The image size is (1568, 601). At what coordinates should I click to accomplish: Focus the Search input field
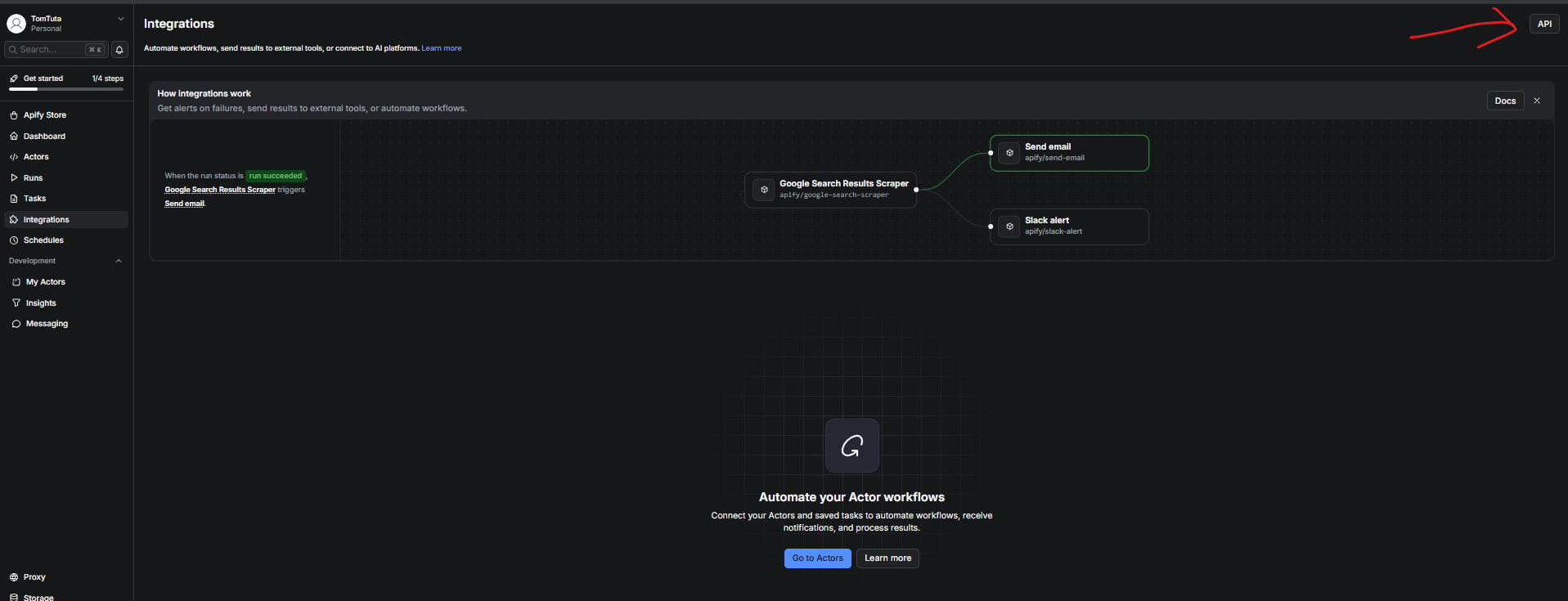tap(56, 50)
